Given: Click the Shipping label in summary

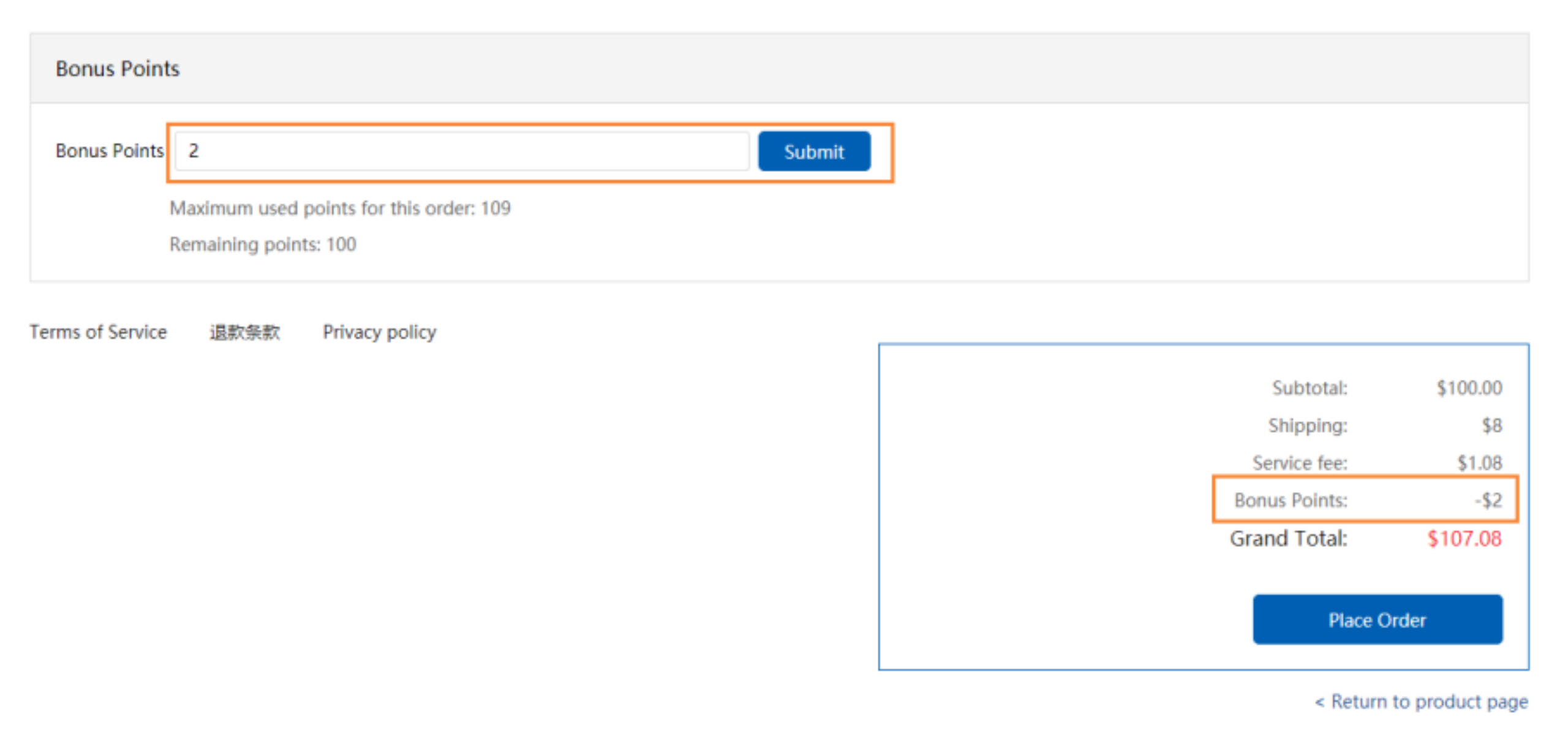Looking at the screenshot, I should [1308, 425].
